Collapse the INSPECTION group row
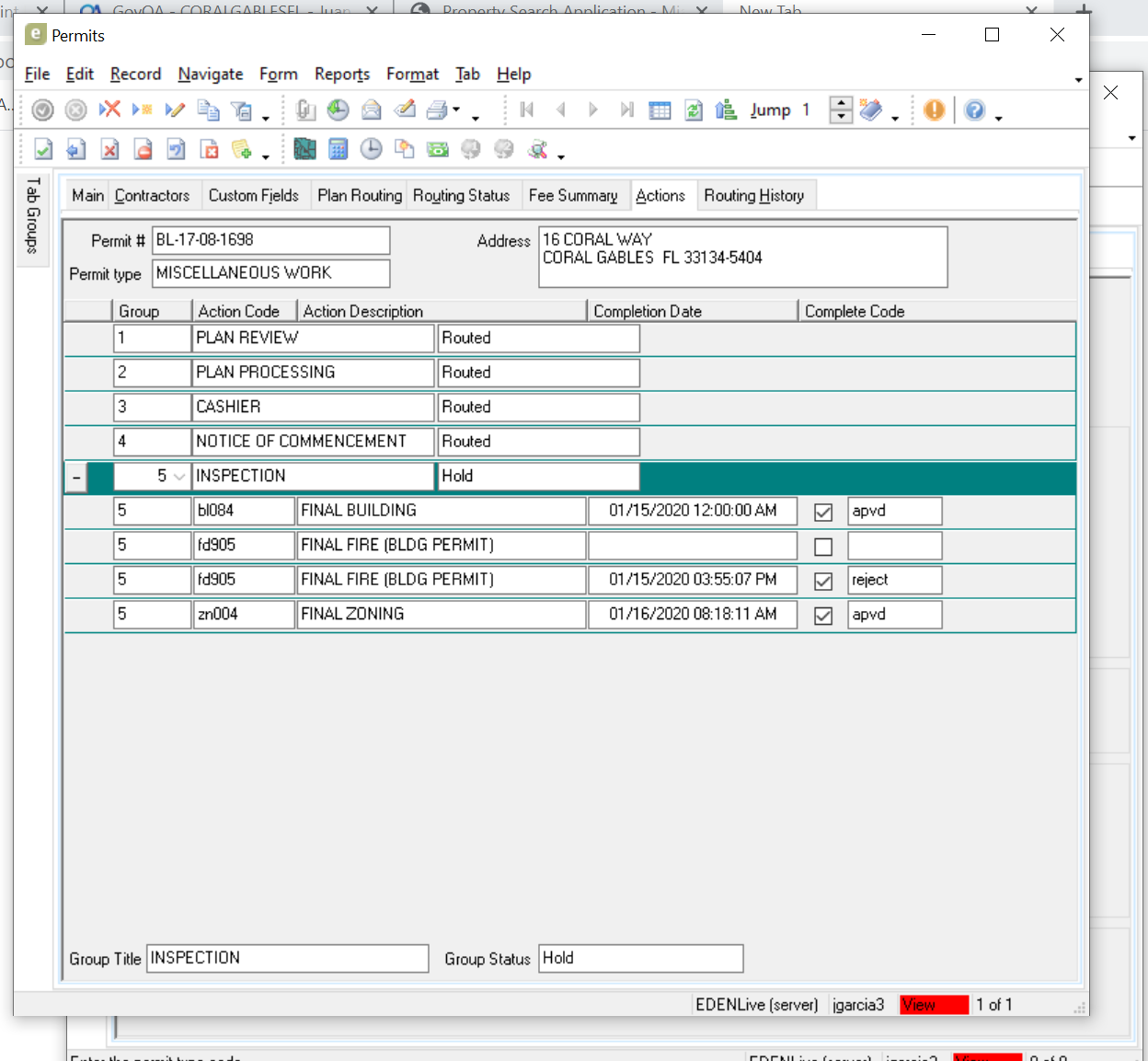Viewport: 1148px width, 1061px height. coord(76,477)
